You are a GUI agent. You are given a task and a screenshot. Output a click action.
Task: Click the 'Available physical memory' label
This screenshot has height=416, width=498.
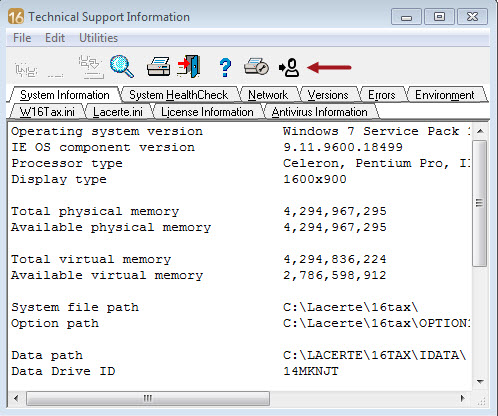111,227
